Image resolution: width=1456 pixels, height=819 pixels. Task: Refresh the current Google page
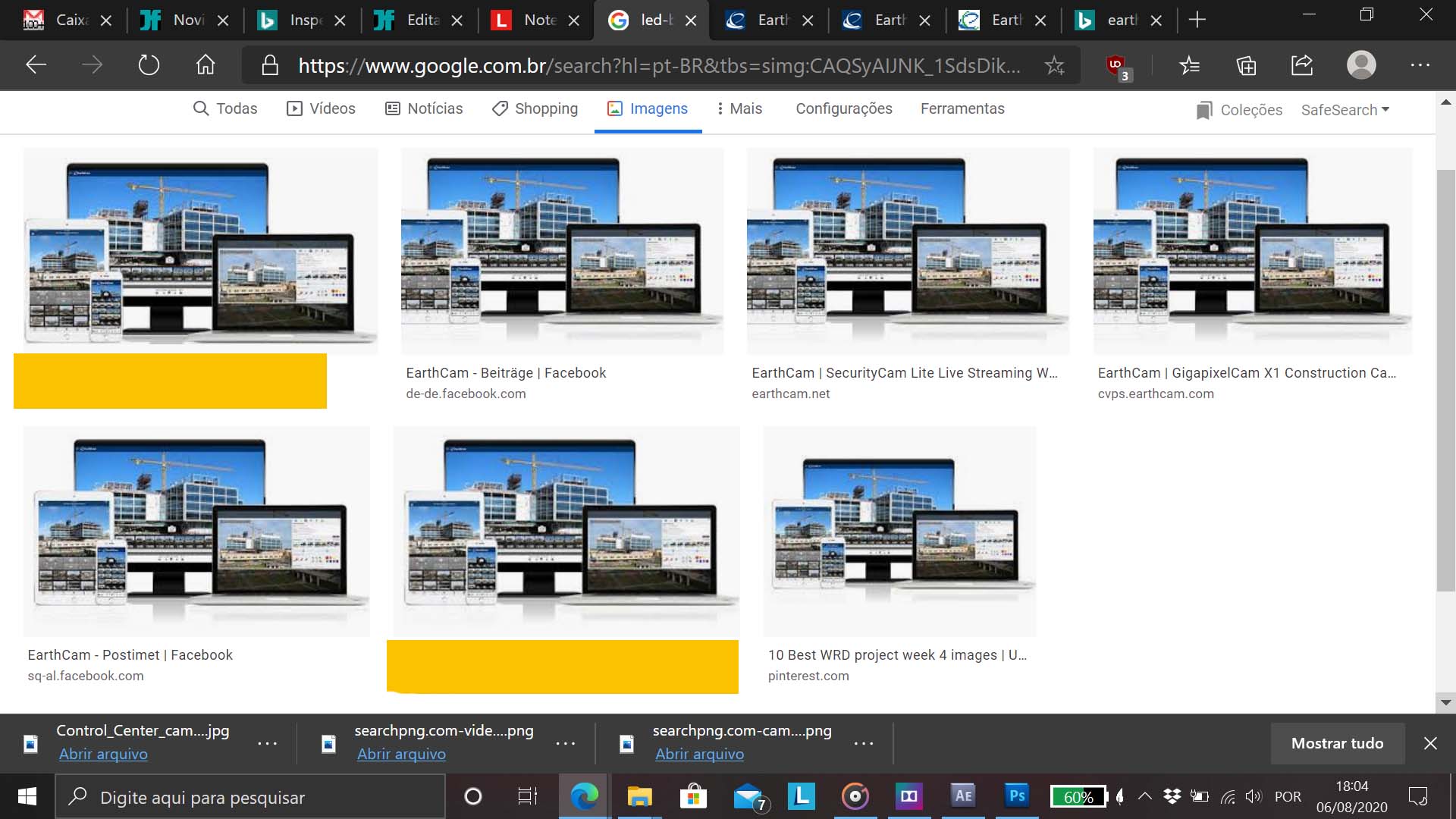click(x=149, y=65)
